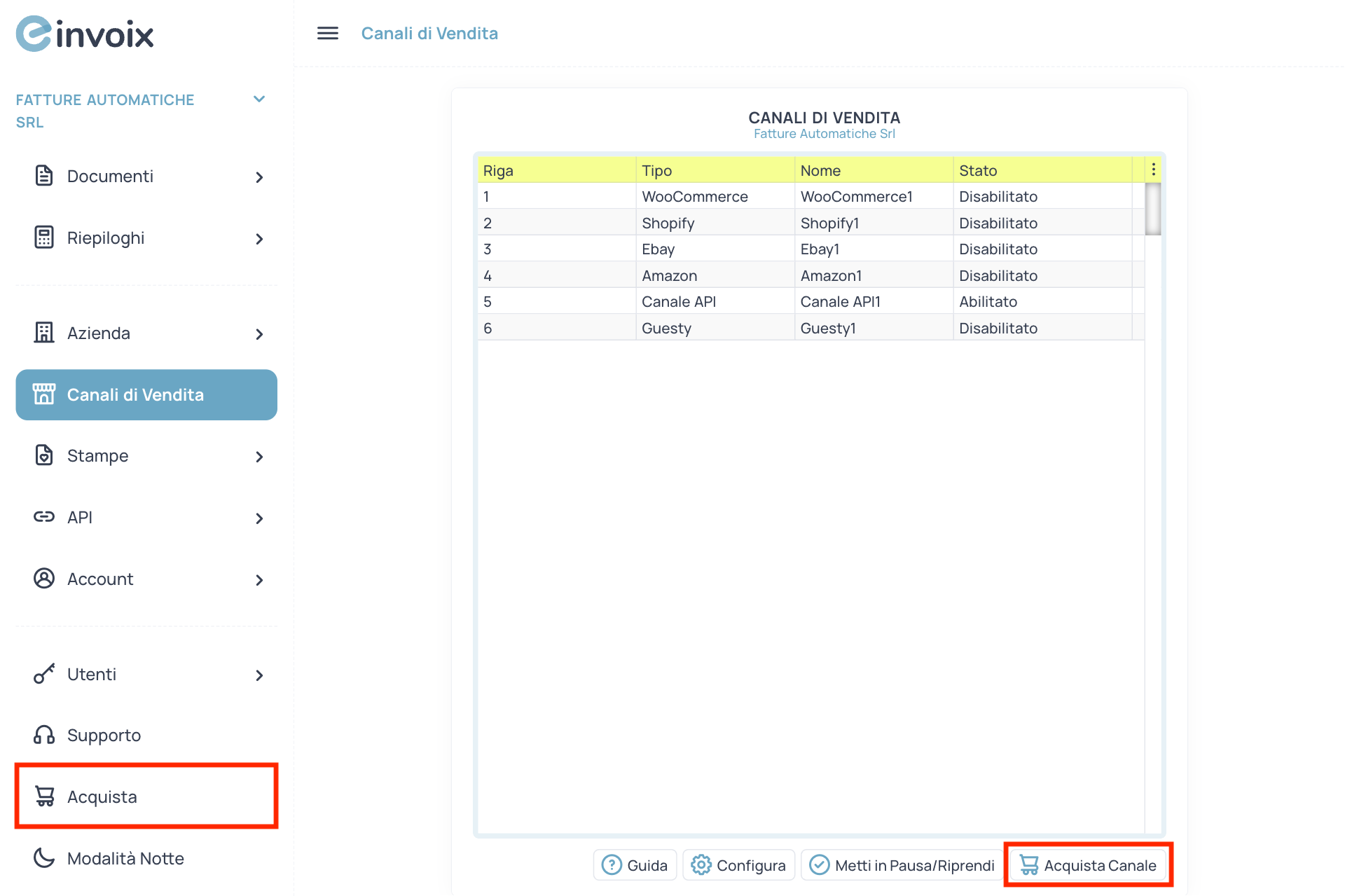Click the Riepiloghi calculator icon
This screenshot has height=896, width=1345.
[43, 237]
